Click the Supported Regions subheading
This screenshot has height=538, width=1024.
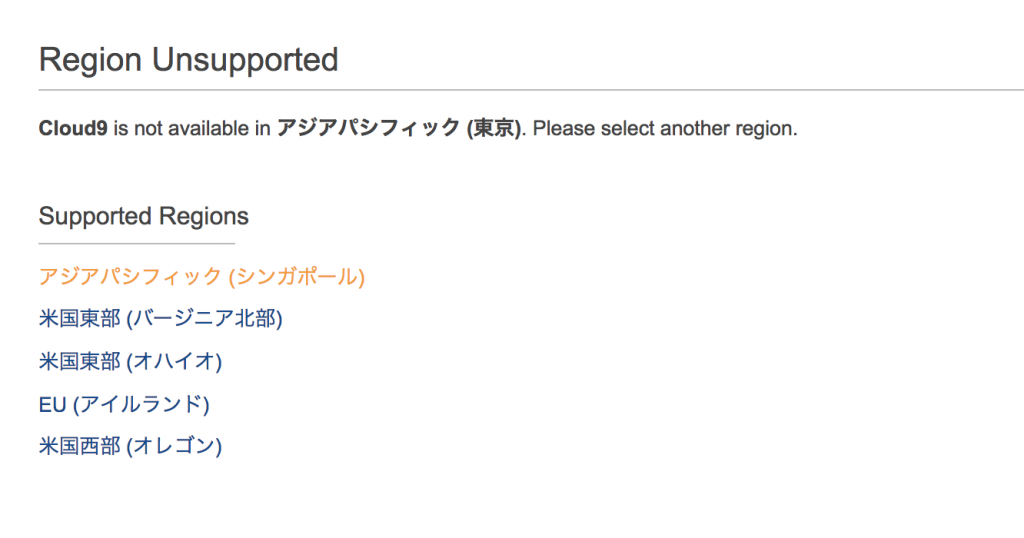pos(144,216)
